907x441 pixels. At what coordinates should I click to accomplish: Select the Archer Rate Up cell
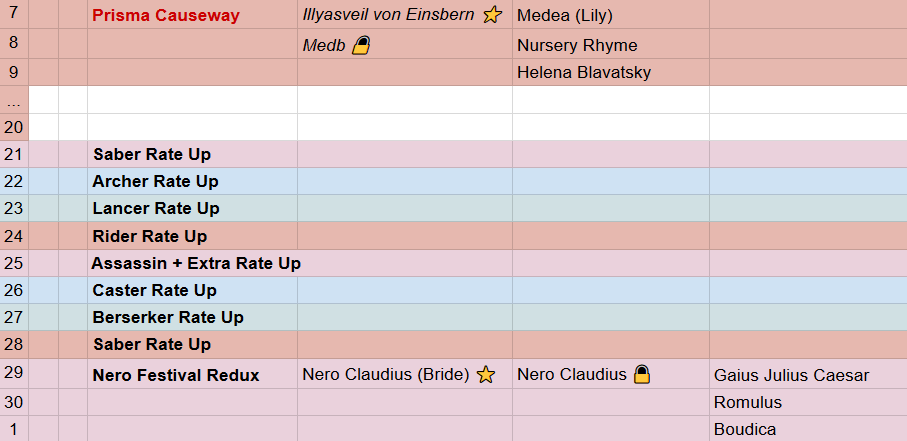pyautogui.click(x=193, y=181)
